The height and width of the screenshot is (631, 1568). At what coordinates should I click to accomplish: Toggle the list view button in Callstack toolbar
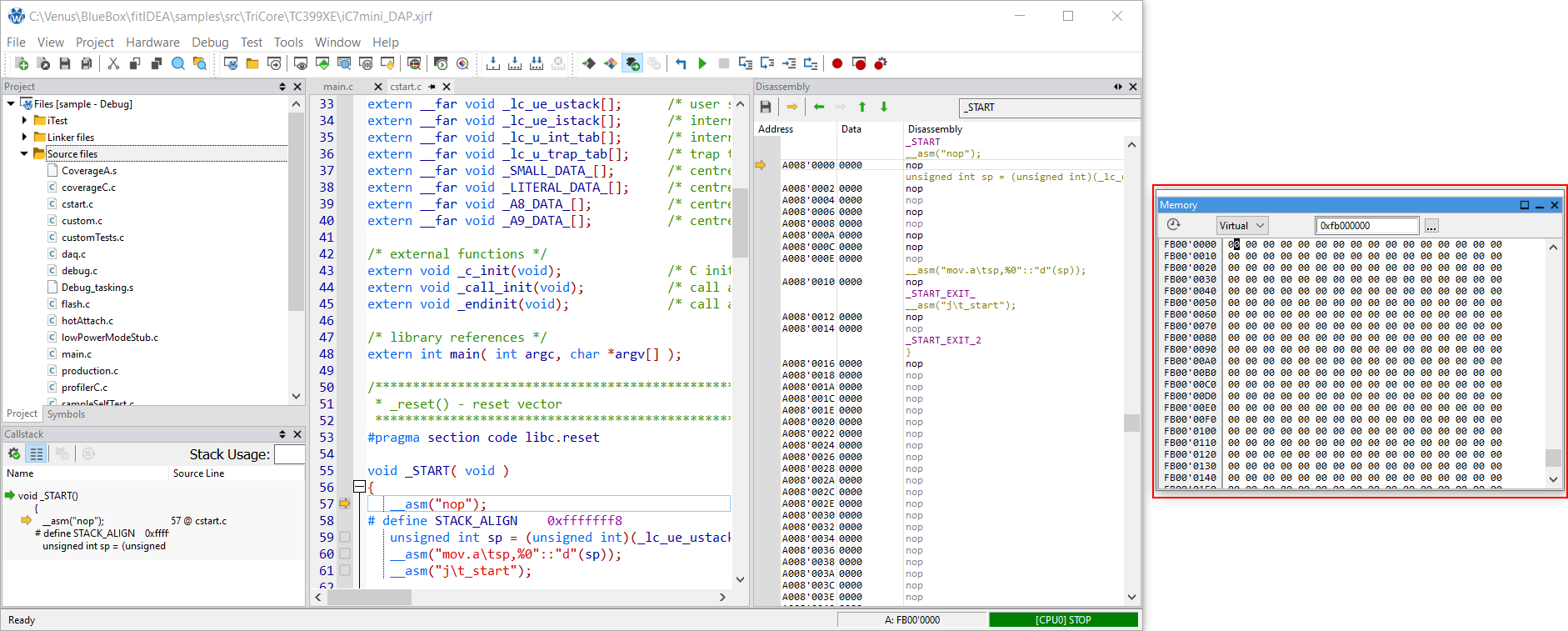[36, 453]
